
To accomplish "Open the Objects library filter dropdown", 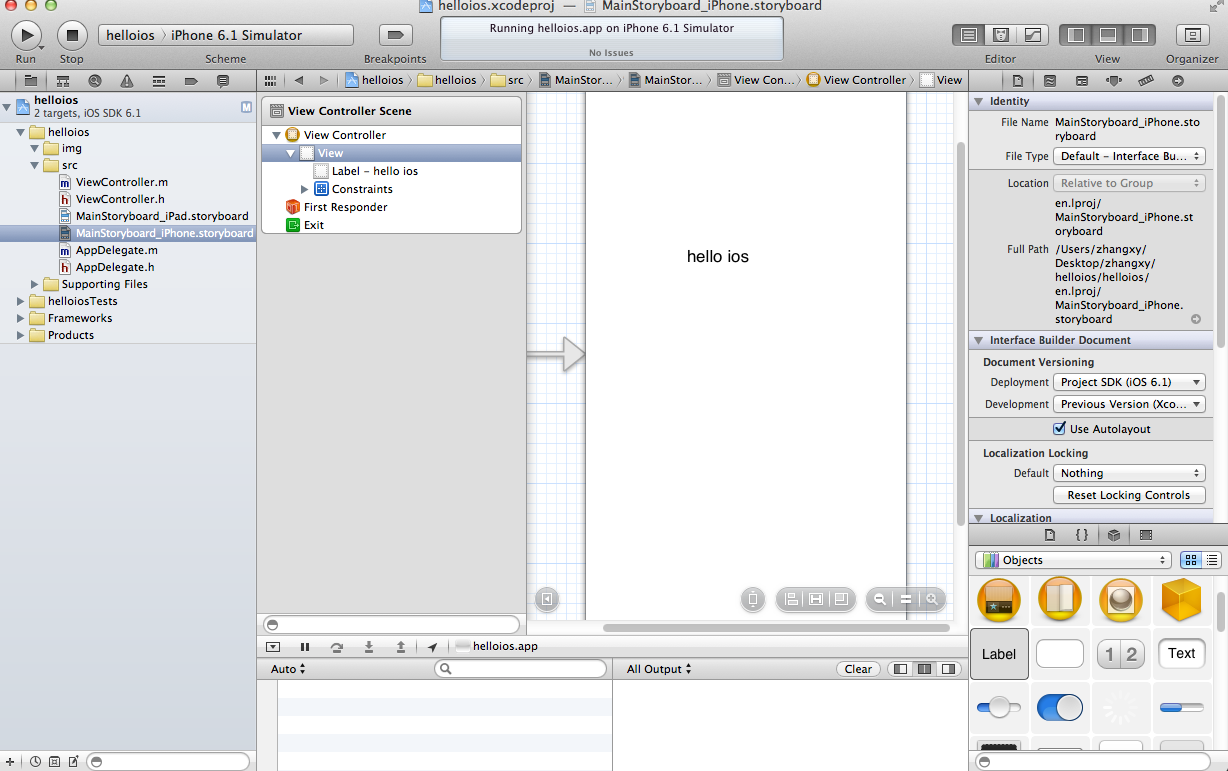I will coord(1074,560).
